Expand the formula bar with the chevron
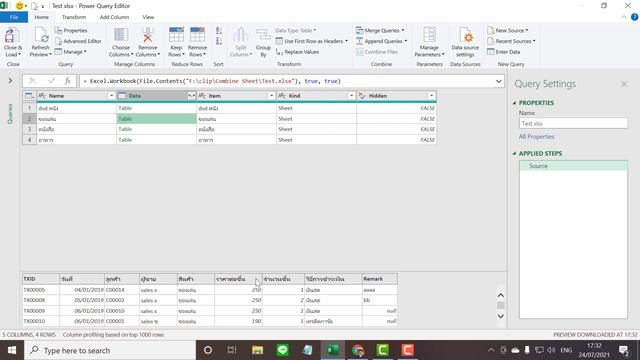This screenshot has height=360, width=640. 498,81
